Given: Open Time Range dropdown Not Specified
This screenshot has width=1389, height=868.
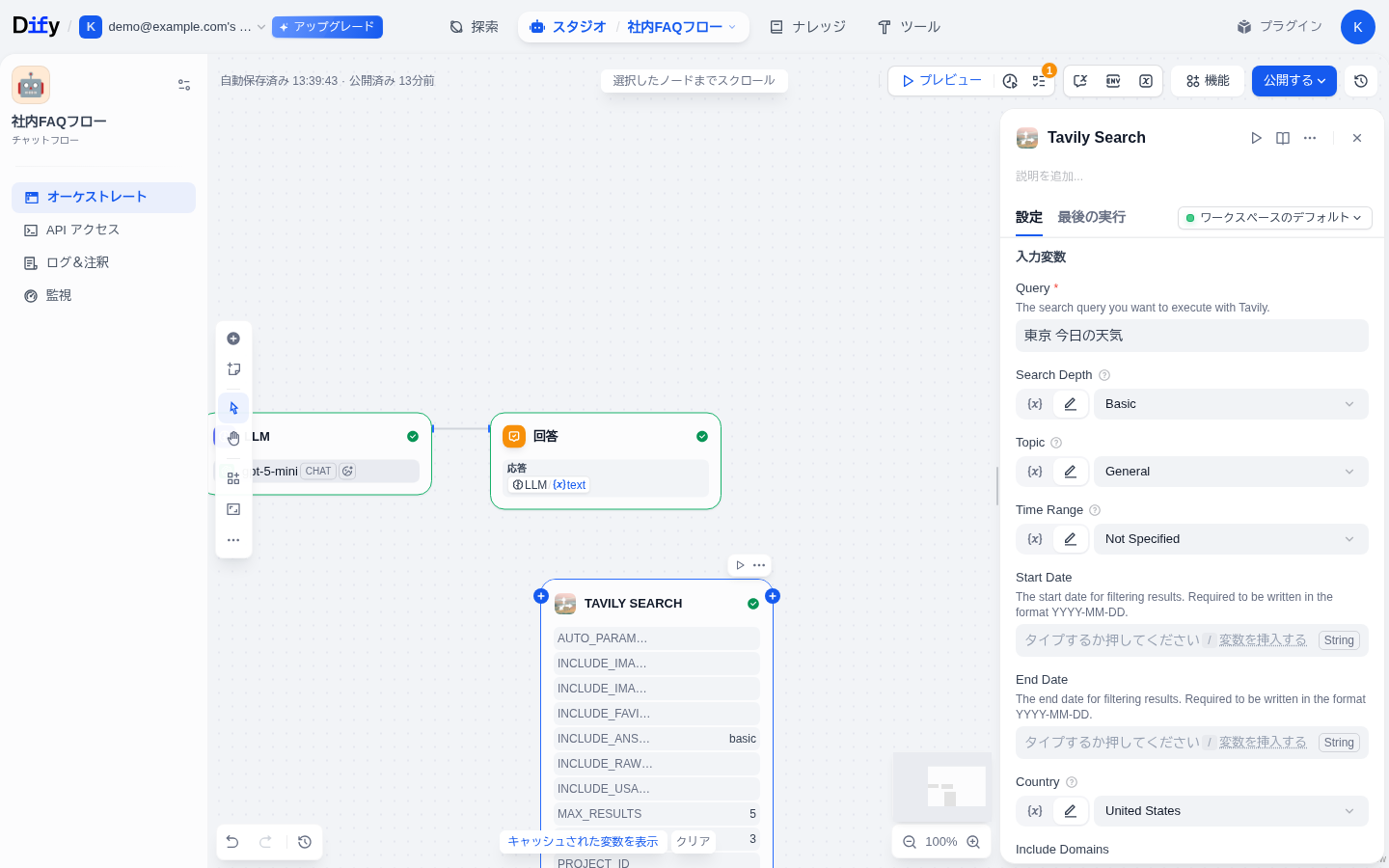Looking at the screenshot, I should pos(1231,539).
